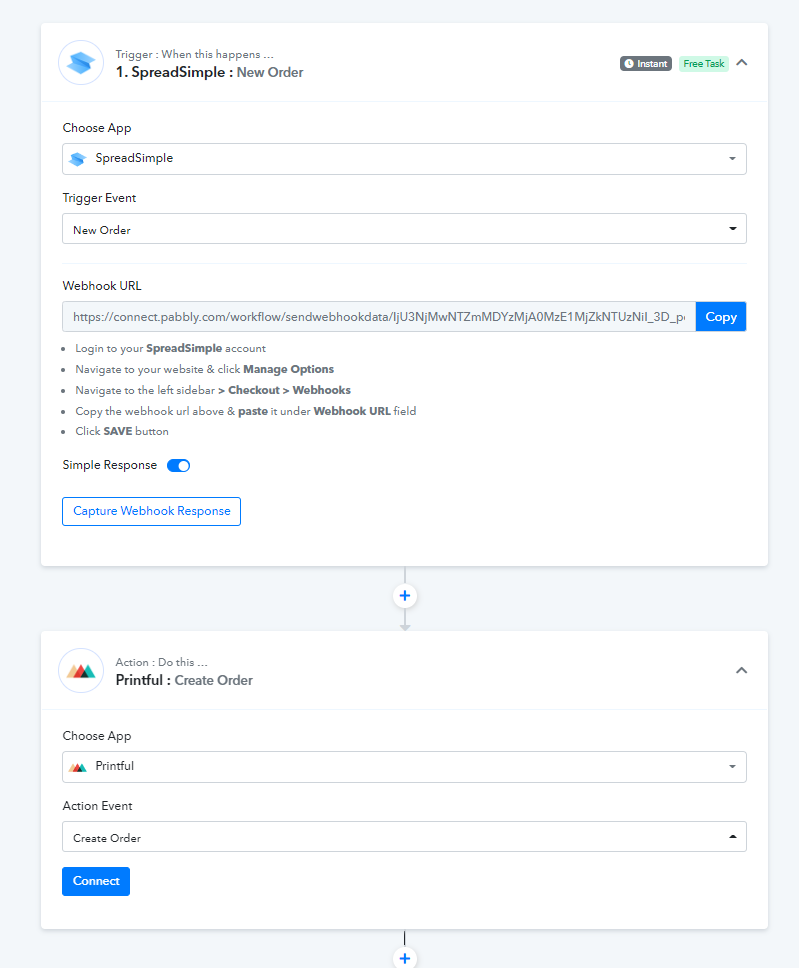
Task: Add step below Printful action
Action: click(x=404, y=958)
